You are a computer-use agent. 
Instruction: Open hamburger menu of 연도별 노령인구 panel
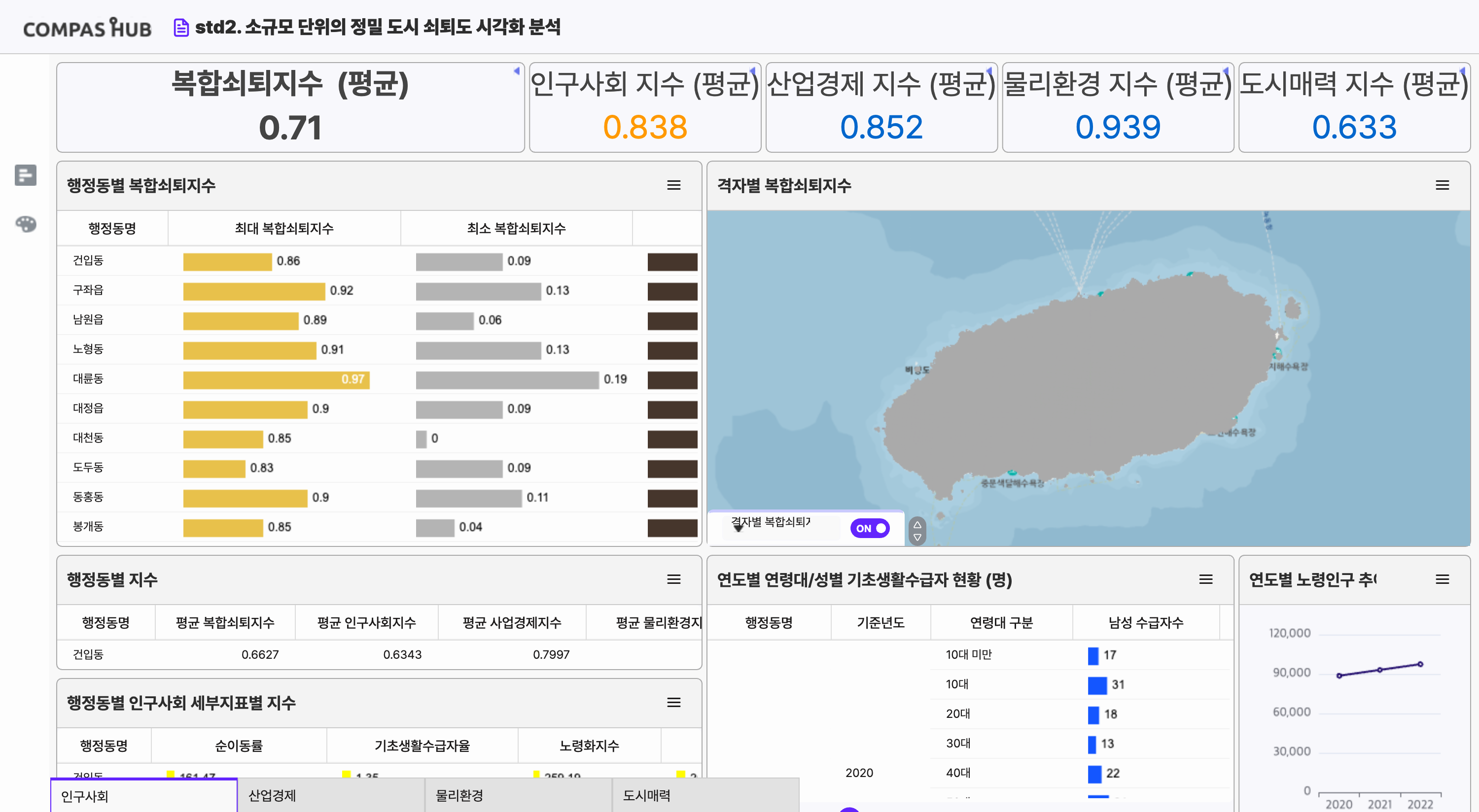click(x=1442, y=579)
